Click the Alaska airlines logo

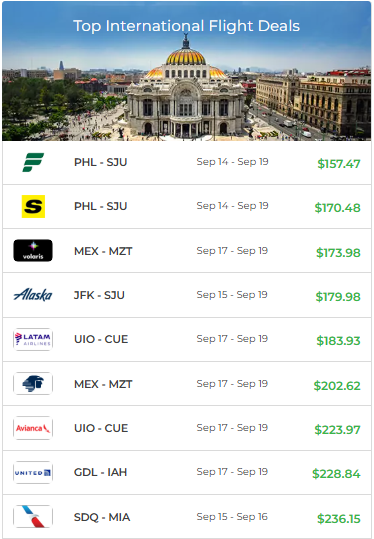point(33,295)
